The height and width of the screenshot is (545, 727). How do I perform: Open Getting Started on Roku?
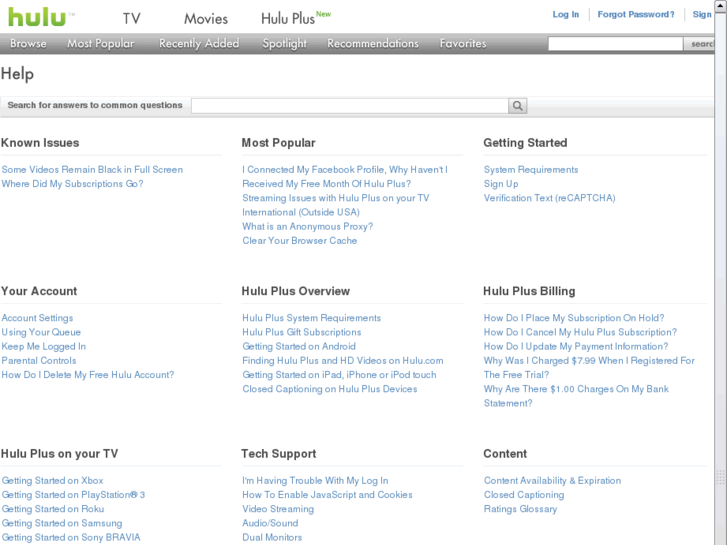[x=53, y=509]
